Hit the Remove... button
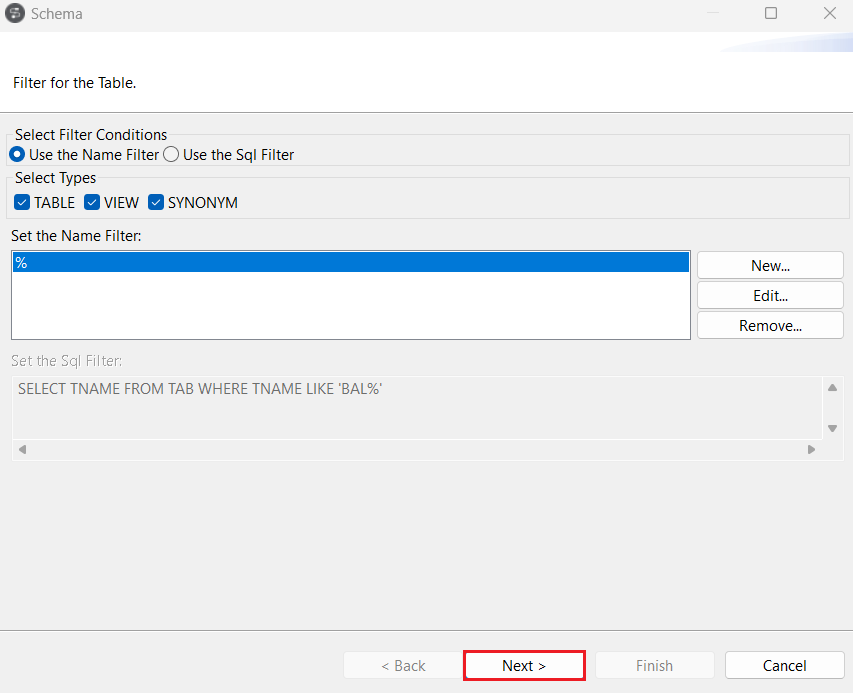This screenshot has width=853, height=693. point(770,326)
